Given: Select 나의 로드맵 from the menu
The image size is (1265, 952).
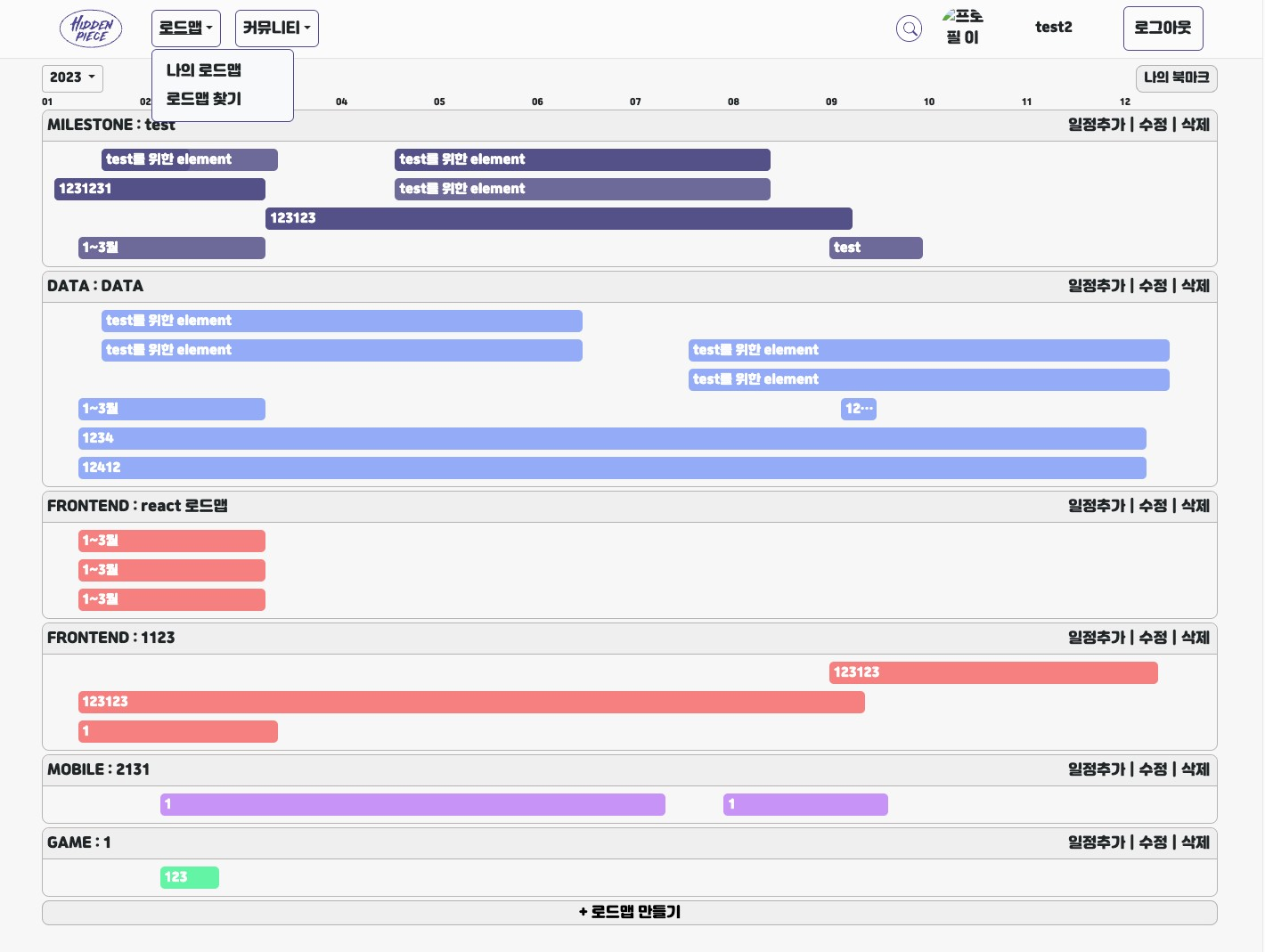Looking at the screenshot, I should point(203,70).
